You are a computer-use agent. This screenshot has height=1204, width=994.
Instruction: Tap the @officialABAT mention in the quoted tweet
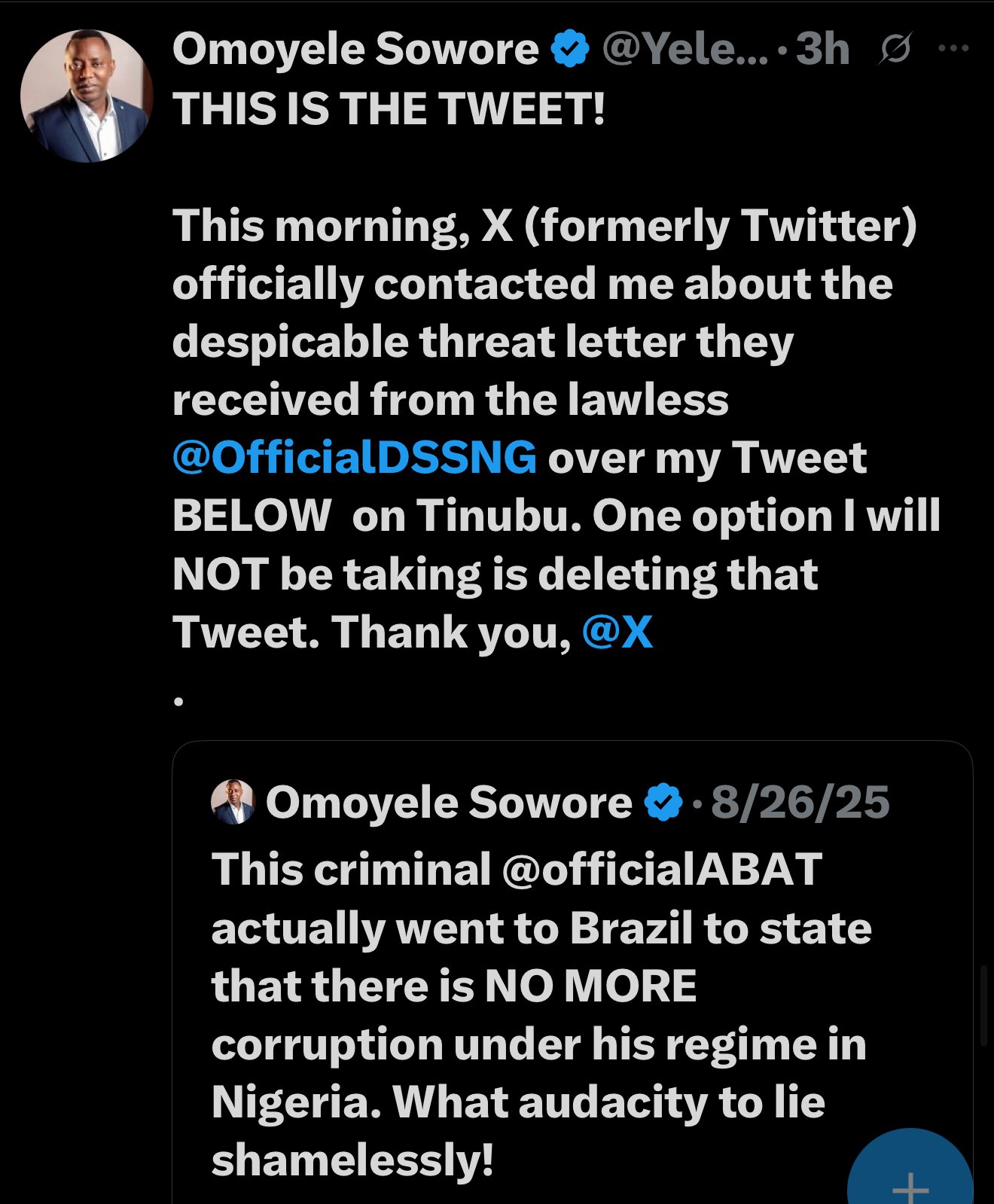pyautogui.click(x=661, y=870)
